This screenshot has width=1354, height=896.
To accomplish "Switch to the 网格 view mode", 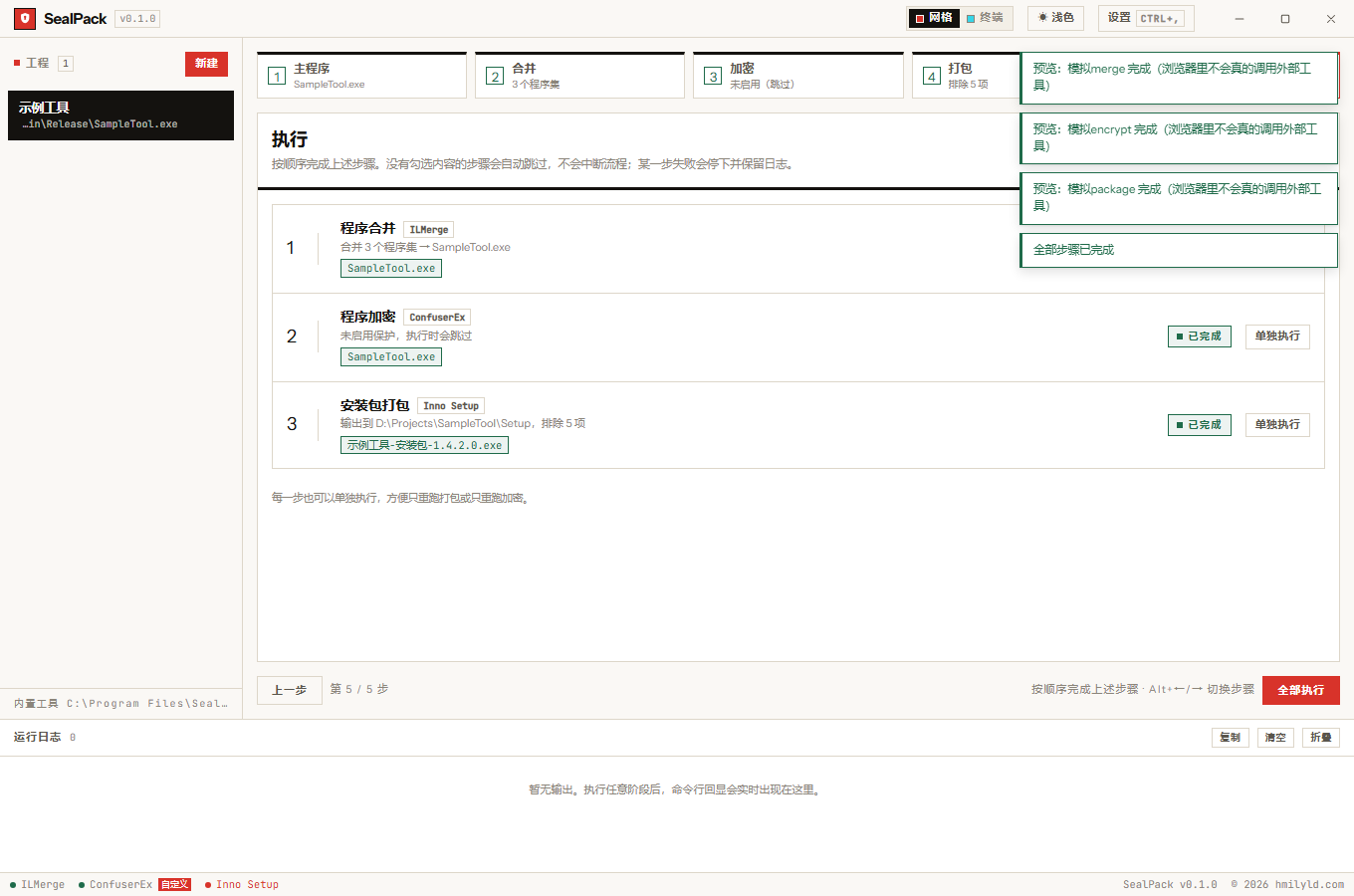I will click(x=934, y=18).
